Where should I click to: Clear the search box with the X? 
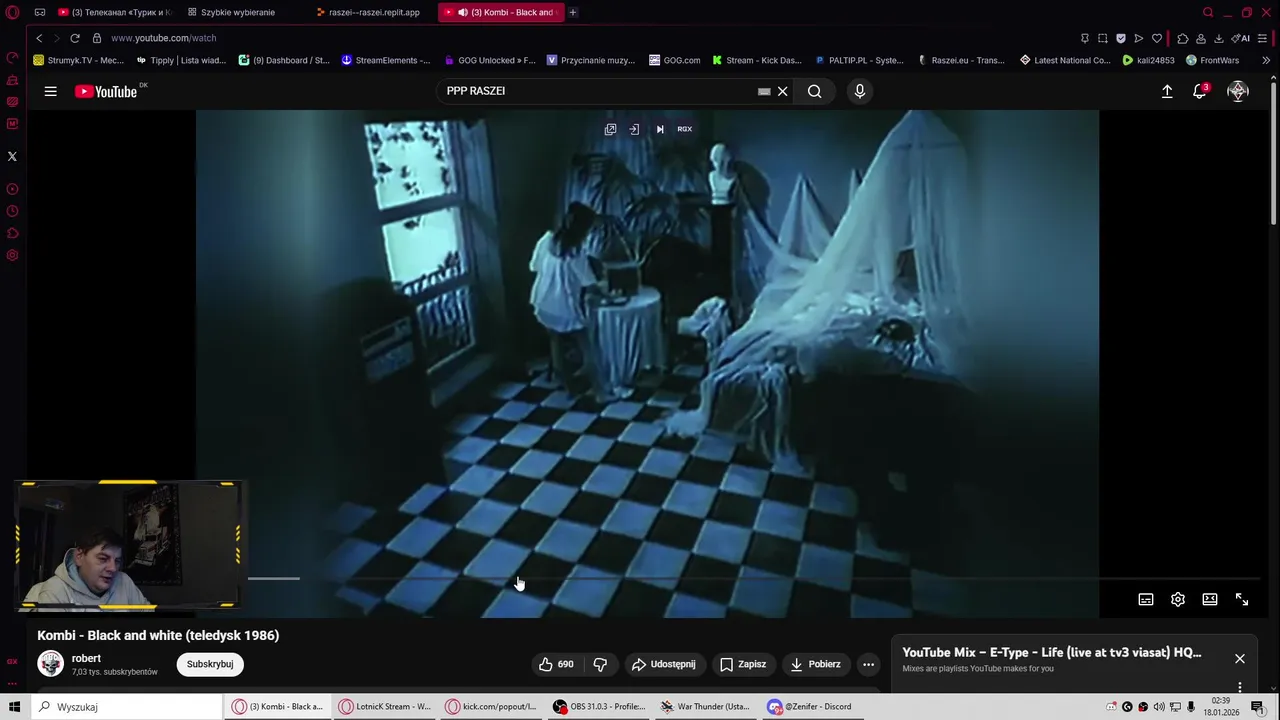tap(783, 91)
